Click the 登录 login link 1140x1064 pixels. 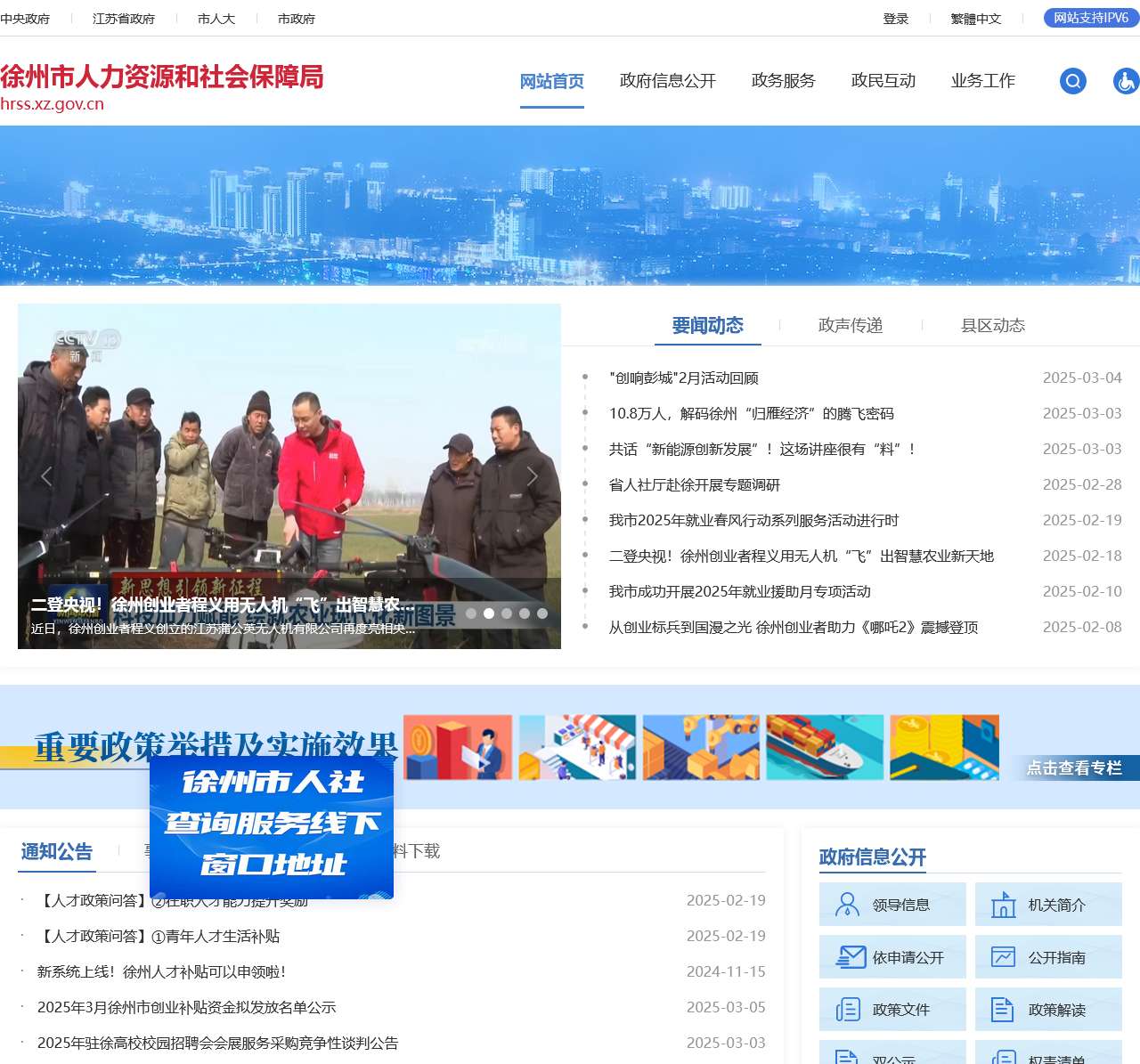click(x=896, y=19)
